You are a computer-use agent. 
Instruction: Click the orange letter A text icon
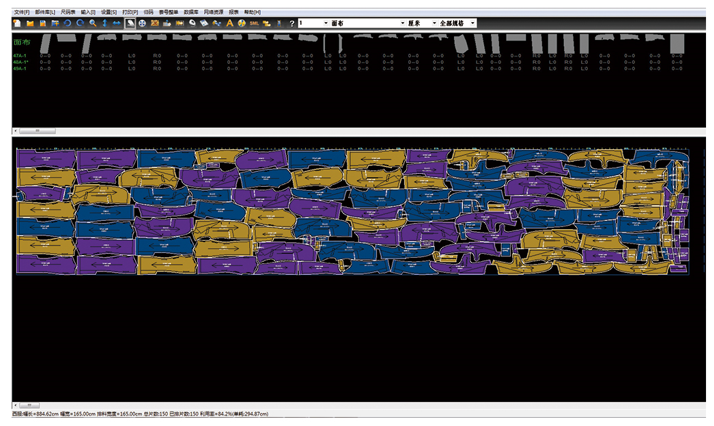229,22
